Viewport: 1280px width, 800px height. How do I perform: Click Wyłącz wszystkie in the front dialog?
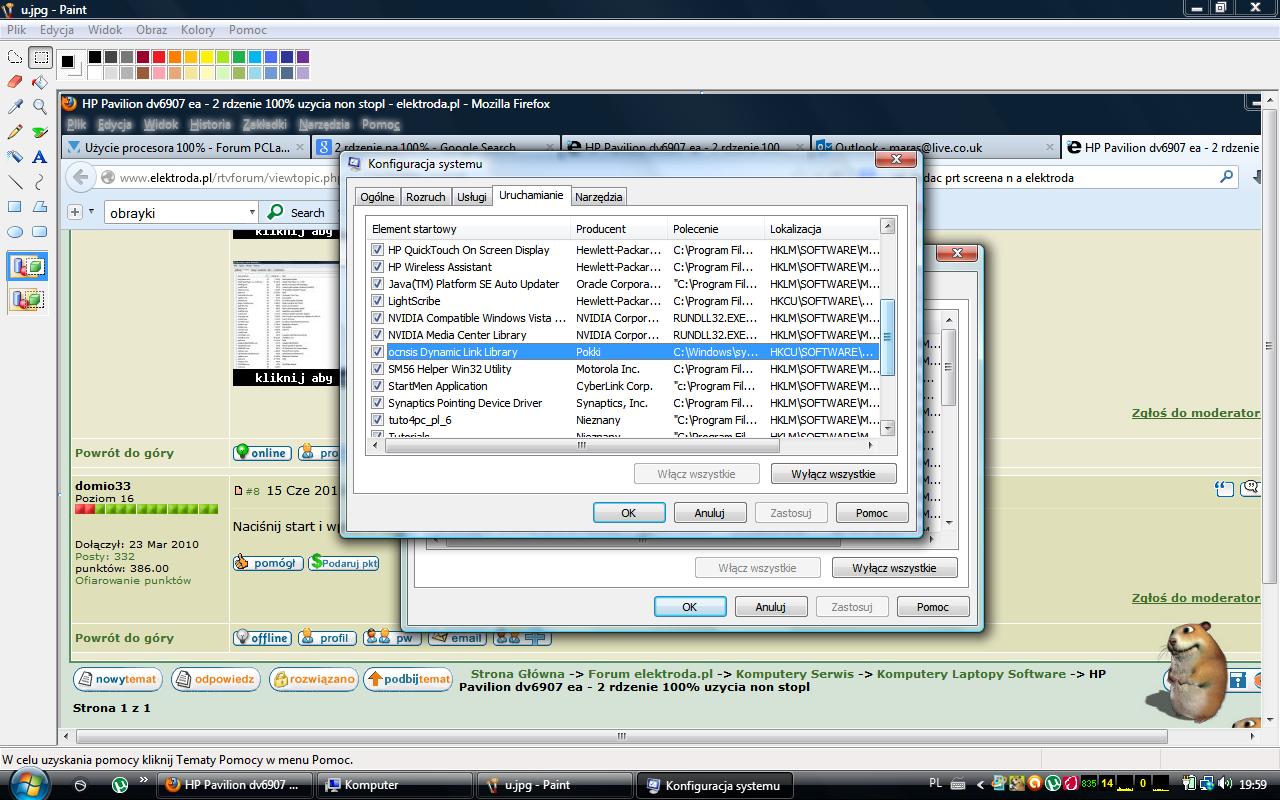[833, 474]
